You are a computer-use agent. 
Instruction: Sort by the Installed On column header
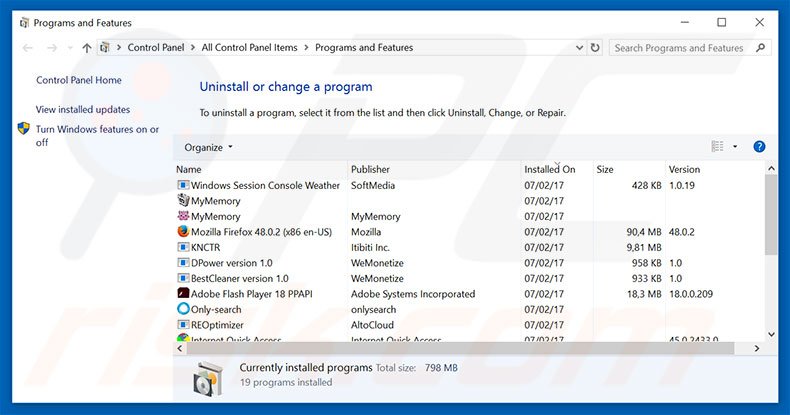[550, 169]
